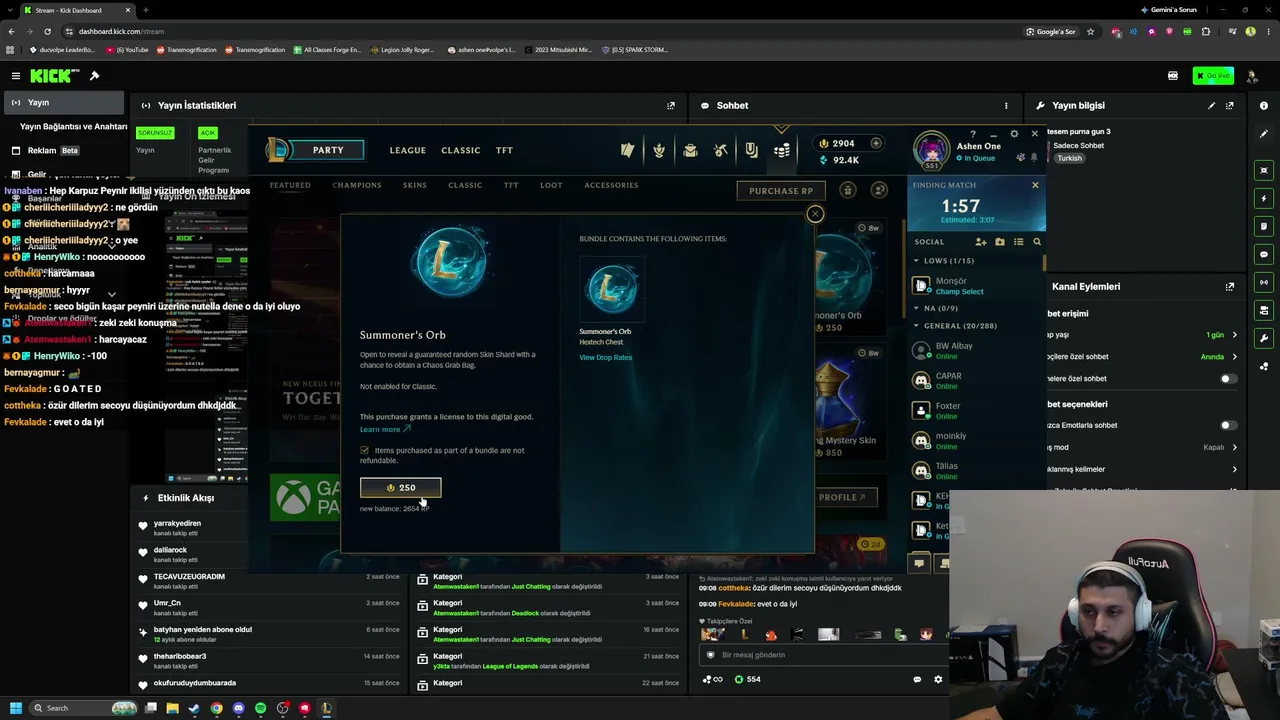Viewport: 1280px width, 720px height.
Task: Open the friends list view options icon
Action: (x=1018, y=242)
